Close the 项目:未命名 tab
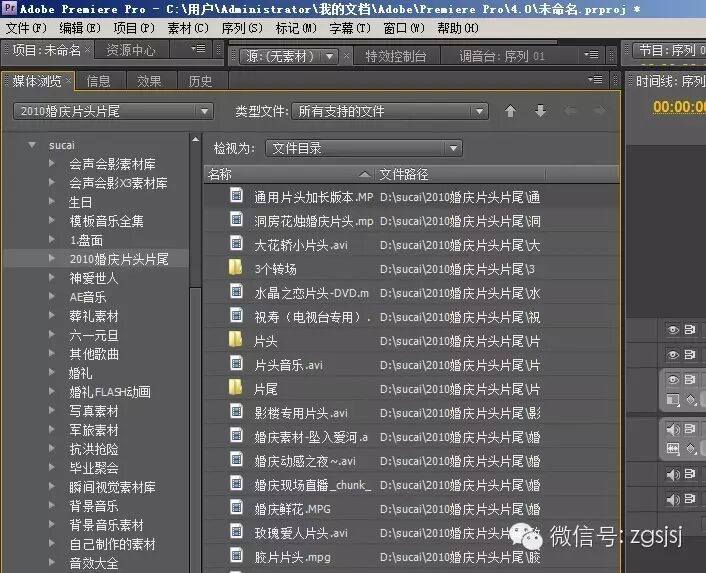Viewport: 706px width, 573px height. click(x=87, y=50)
